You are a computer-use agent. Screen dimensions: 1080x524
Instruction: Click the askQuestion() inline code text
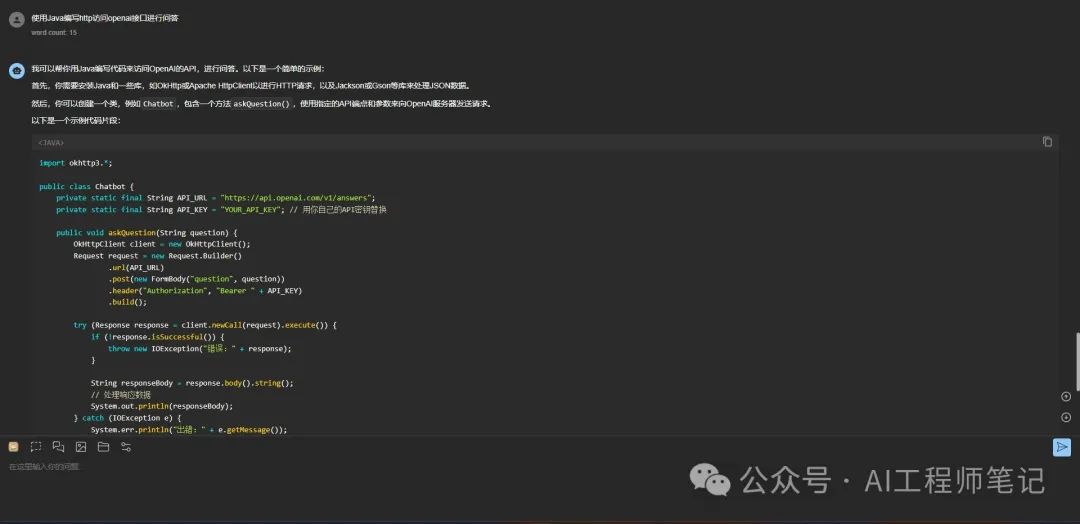coord(261,104)
